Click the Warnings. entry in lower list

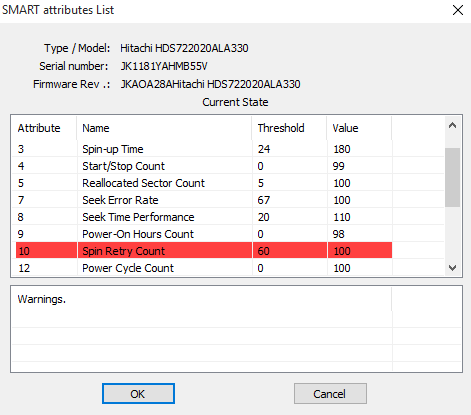coord(42,299)
